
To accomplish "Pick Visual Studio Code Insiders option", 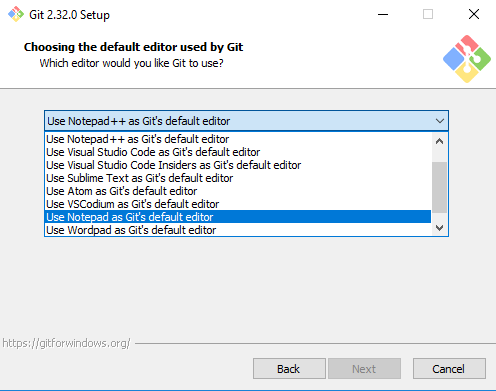I will [238, 165].
